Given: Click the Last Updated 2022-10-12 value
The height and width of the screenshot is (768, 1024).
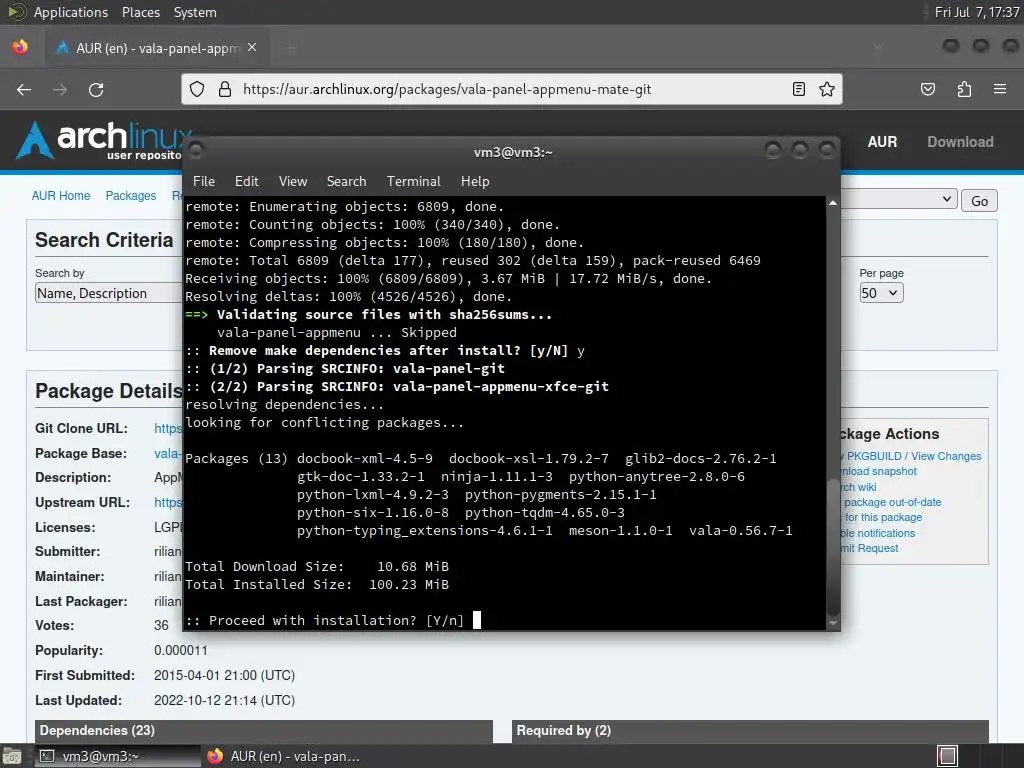Looking at the screenshot, I should (225, 700).
